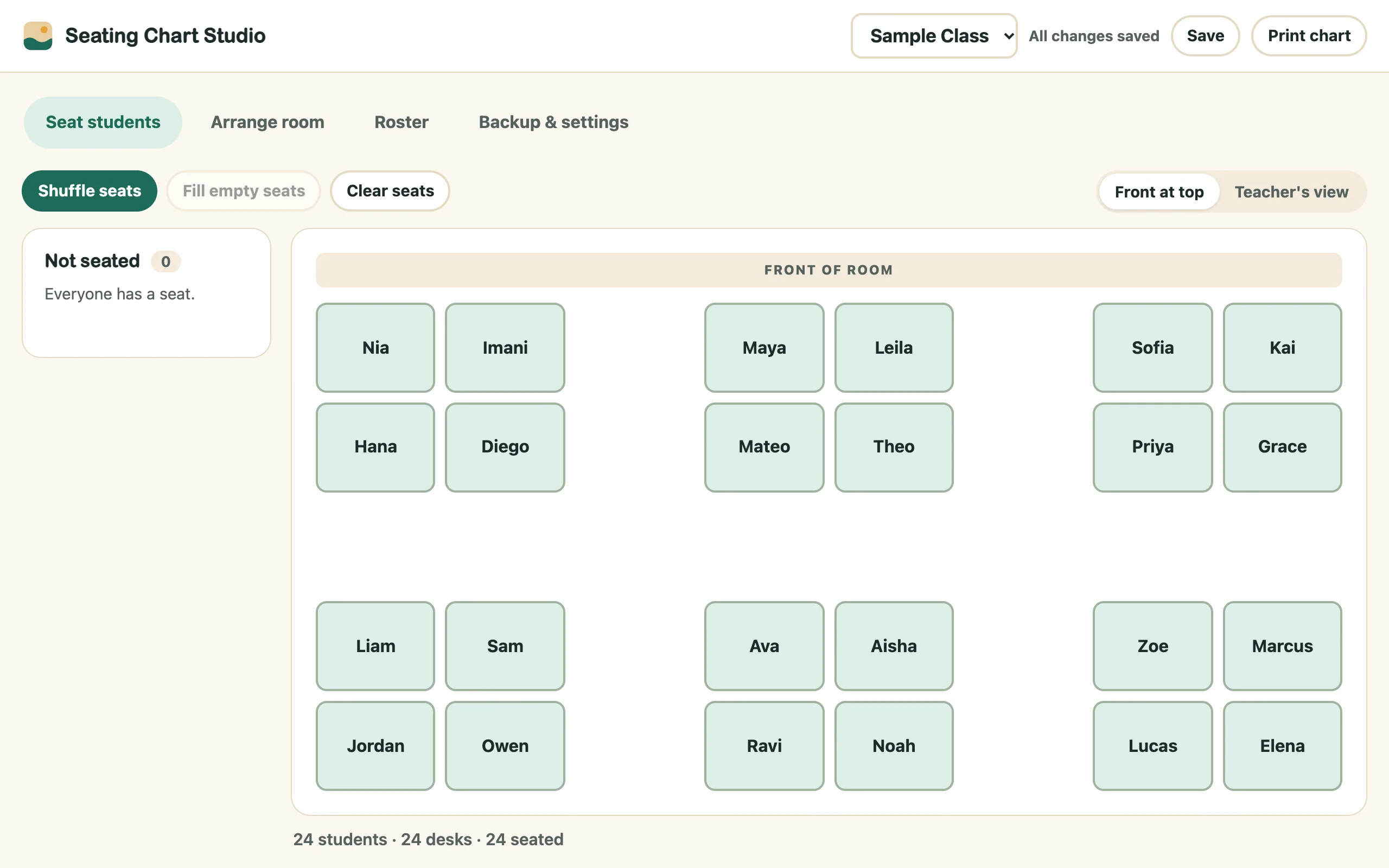Click the Save button
The height and width of the screenshot is (868, 1389).
1205,36
